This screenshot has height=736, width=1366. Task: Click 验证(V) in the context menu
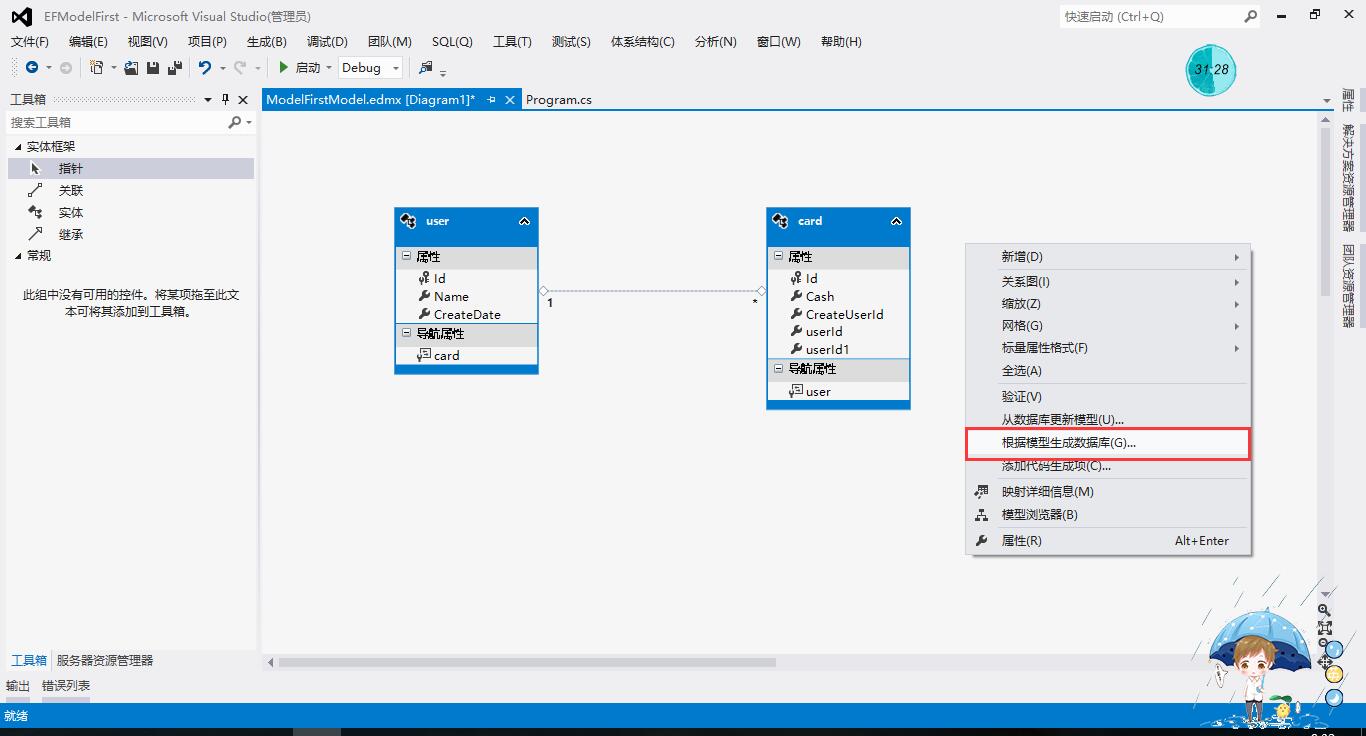point(1108,397)
